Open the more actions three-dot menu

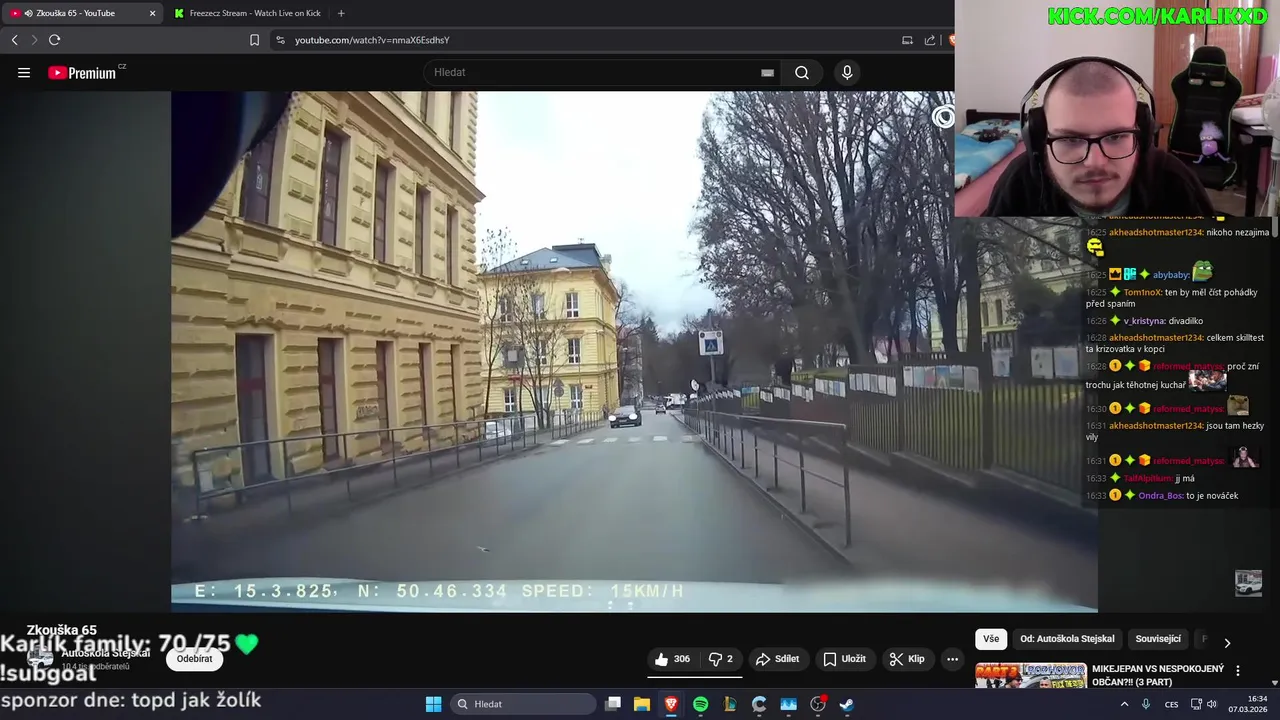click(952, 659)
